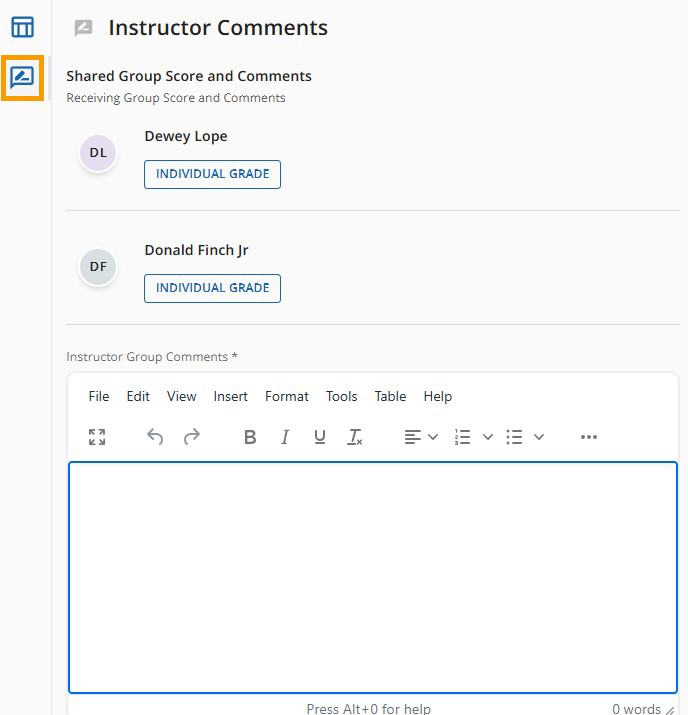
Task: Clear formatting from text
Action: pos(354,437)
